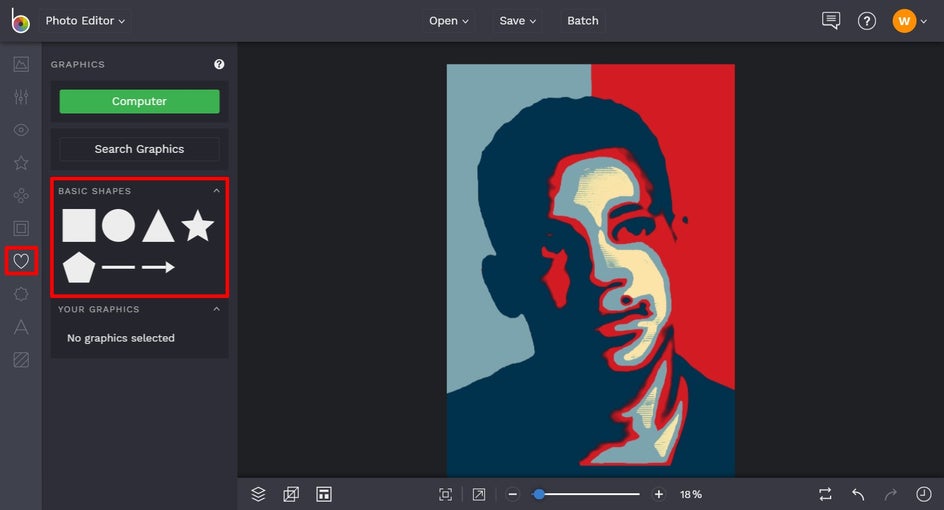Click the fullscreen arrow icon

[479, 494]
